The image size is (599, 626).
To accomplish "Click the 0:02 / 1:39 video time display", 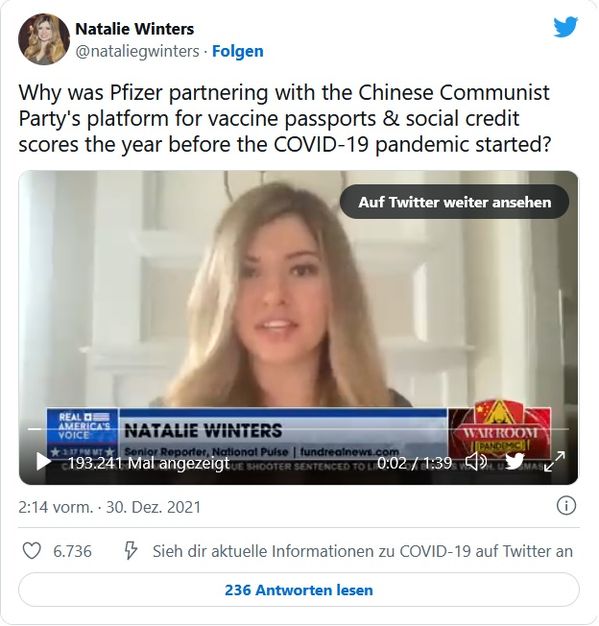I will tap(414, 463).
